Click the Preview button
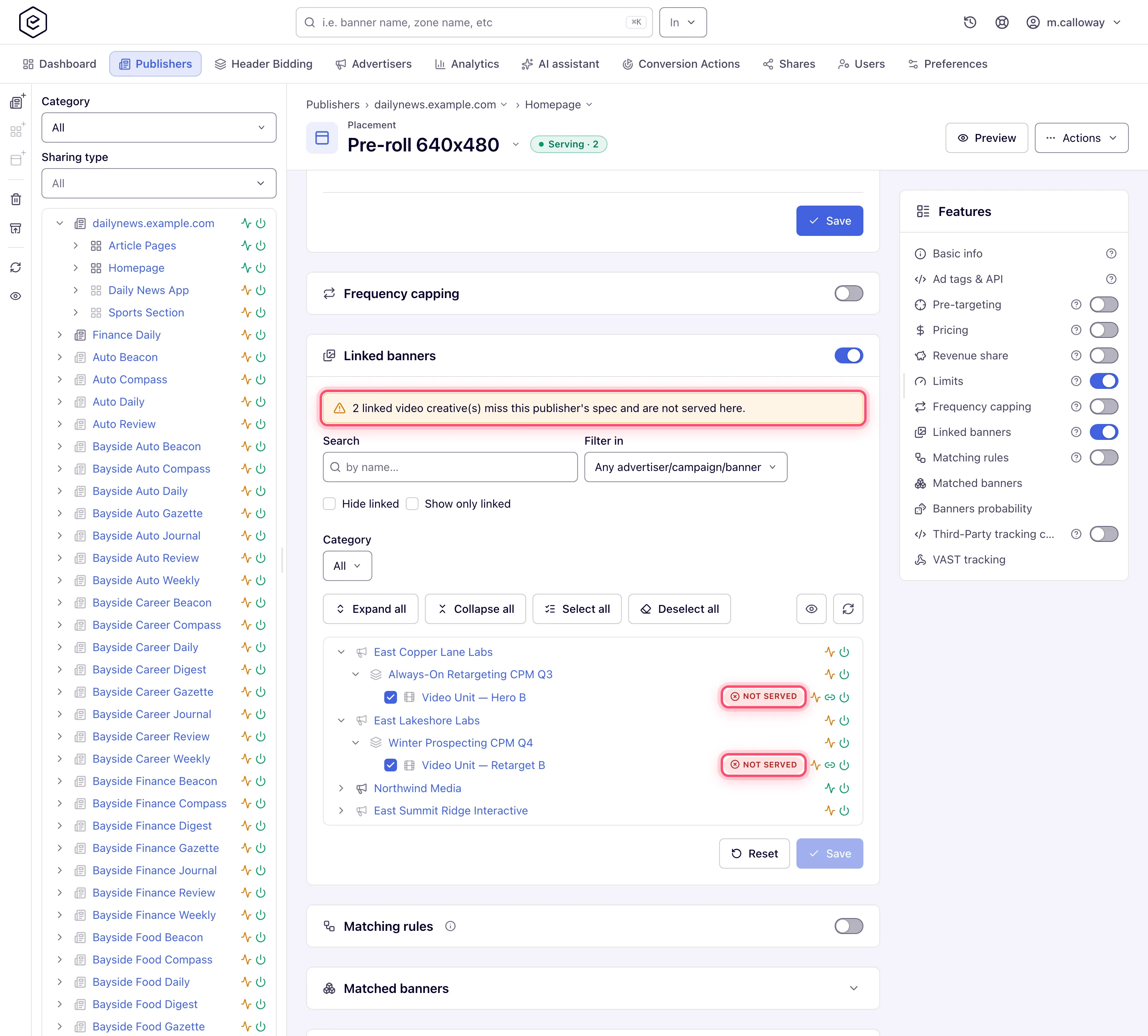The image size is (1148, 1036). click(987, 138)
